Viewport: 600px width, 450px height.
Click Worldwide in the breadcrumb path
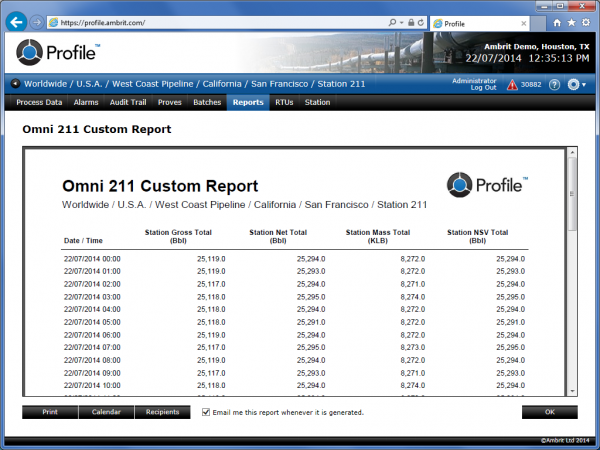click(45, 84)
